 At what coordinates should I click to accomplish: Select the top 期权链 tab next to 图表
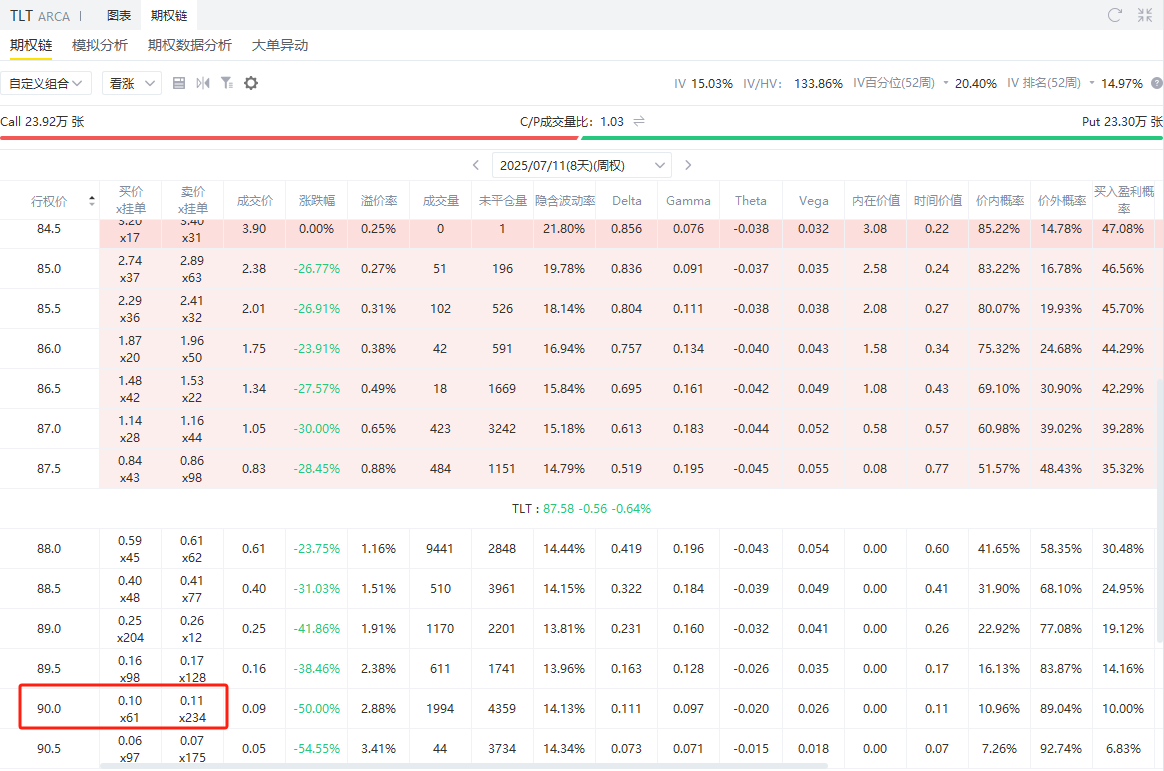(169, 15)
